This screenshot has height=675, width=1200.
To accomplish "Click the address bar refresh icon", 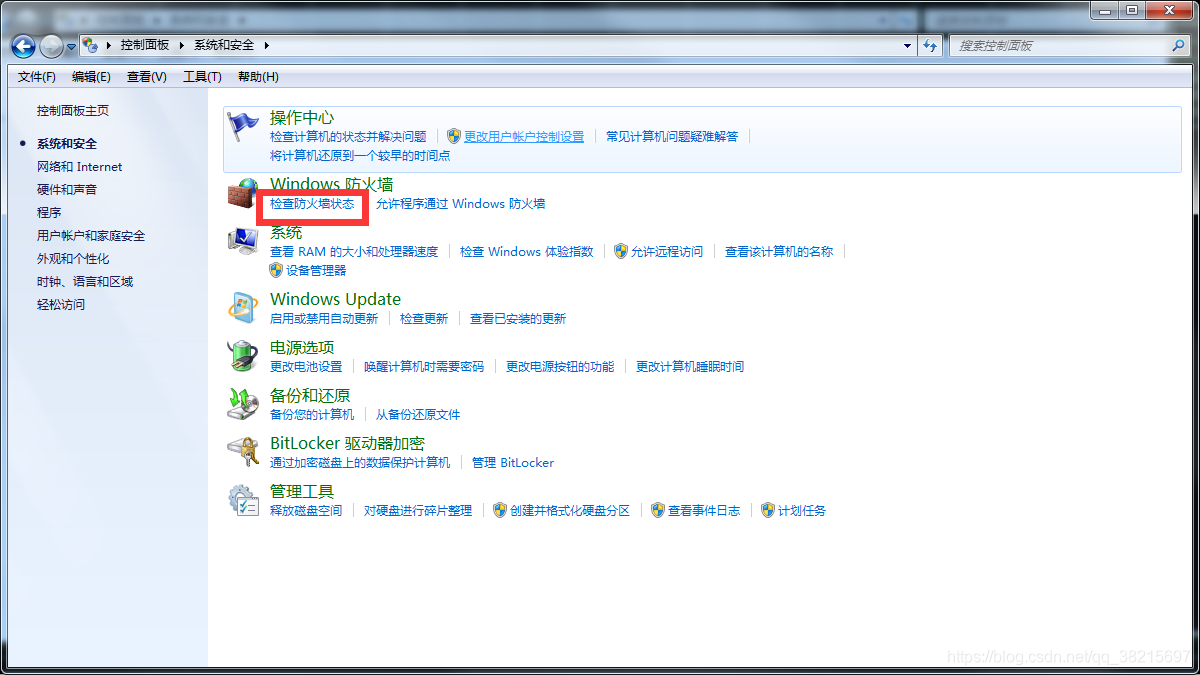I will coord(931,45).
